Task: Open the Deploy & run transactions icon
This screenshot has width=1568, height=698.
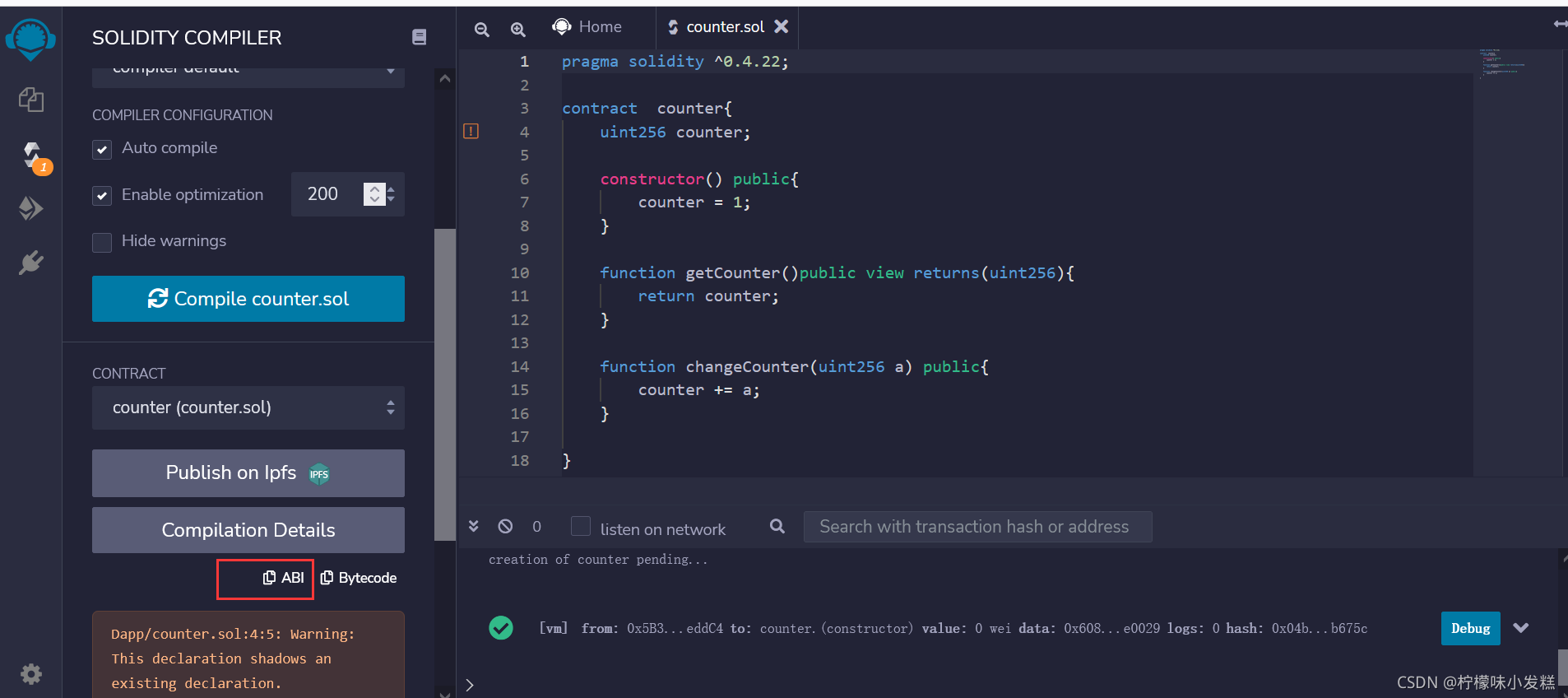Action: (30, 208)
